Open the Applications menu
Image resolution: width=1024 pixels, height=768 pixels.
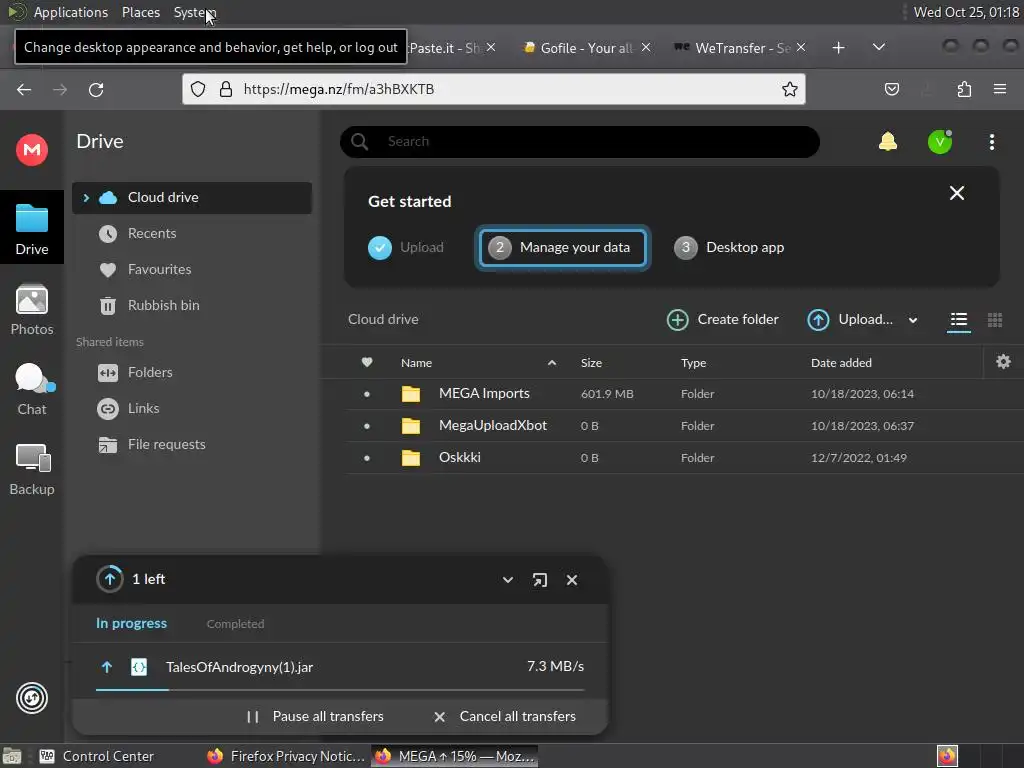click(71, 12)
